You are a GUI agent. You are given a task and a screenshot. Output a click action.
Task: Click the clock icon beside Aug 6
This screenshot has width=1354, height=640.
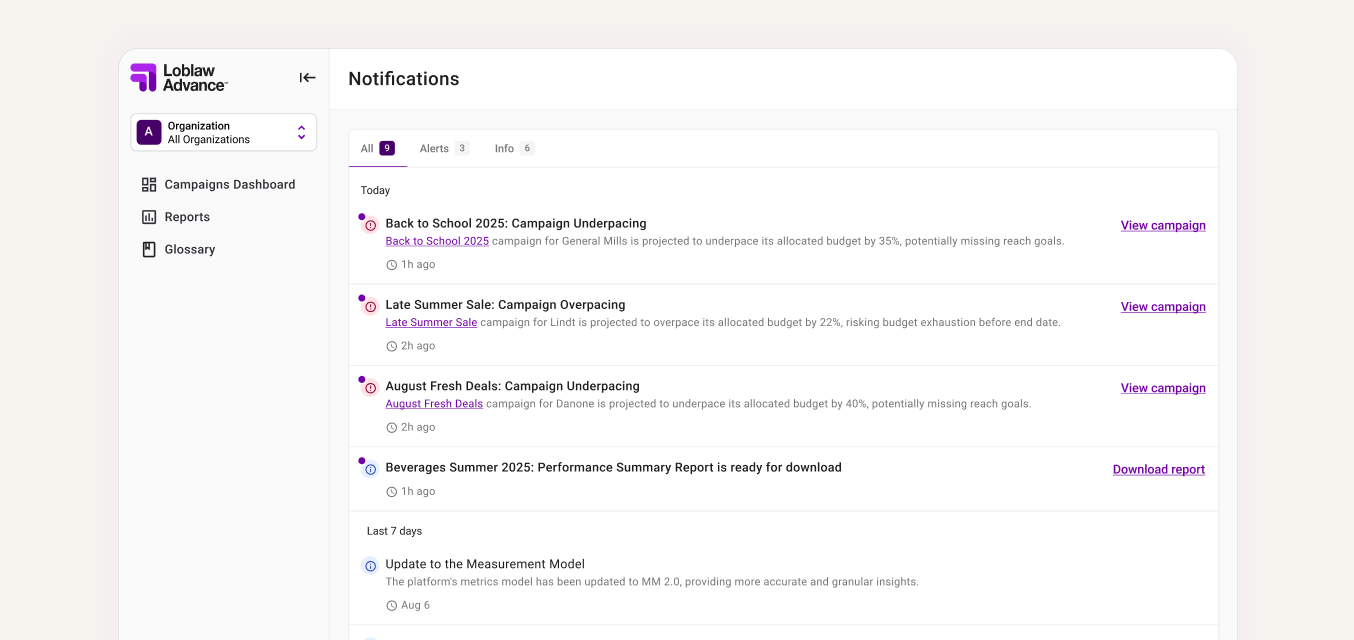click(392, 606)
